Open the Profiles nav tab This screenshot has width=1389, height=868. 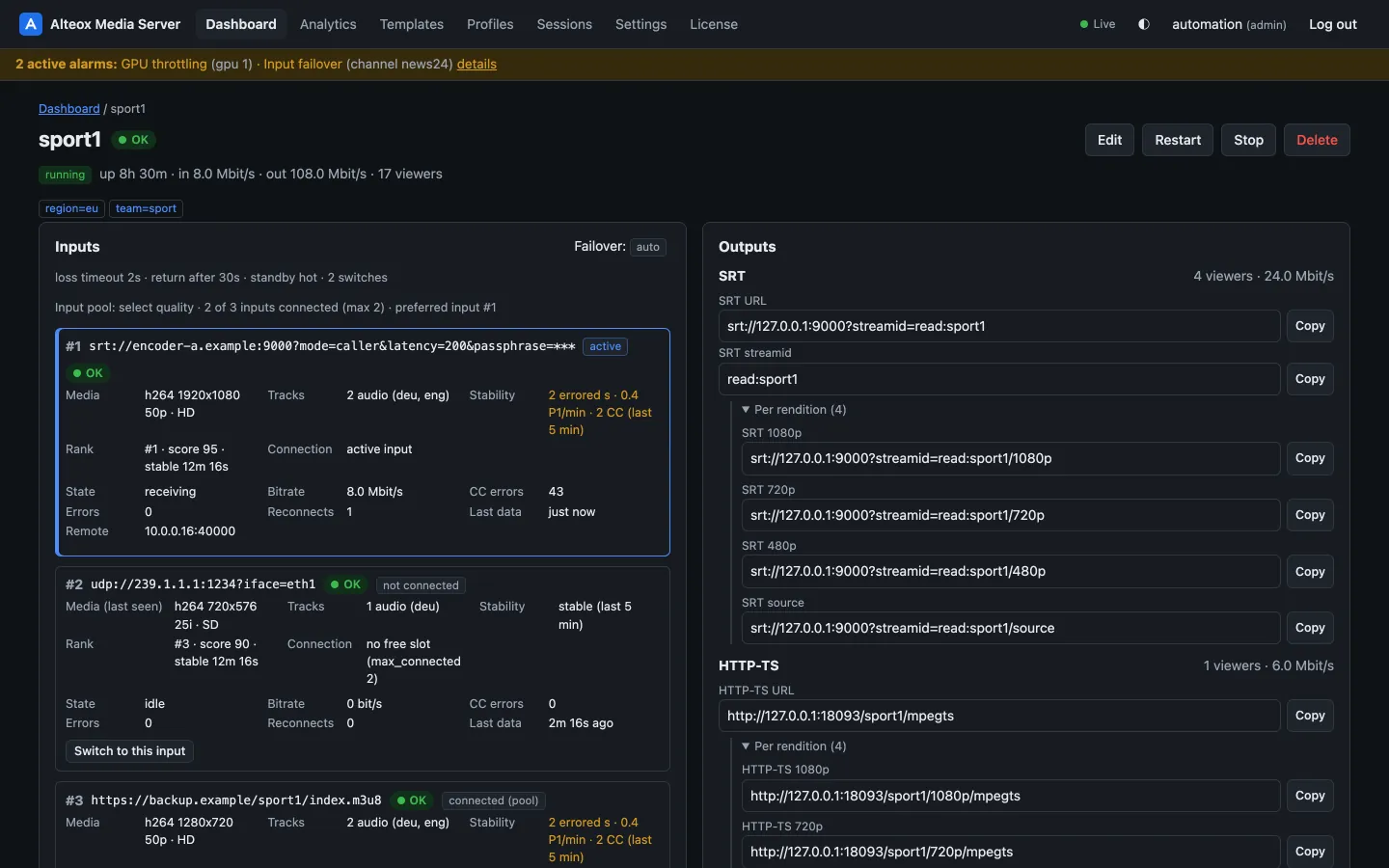[x=490, y=24]
